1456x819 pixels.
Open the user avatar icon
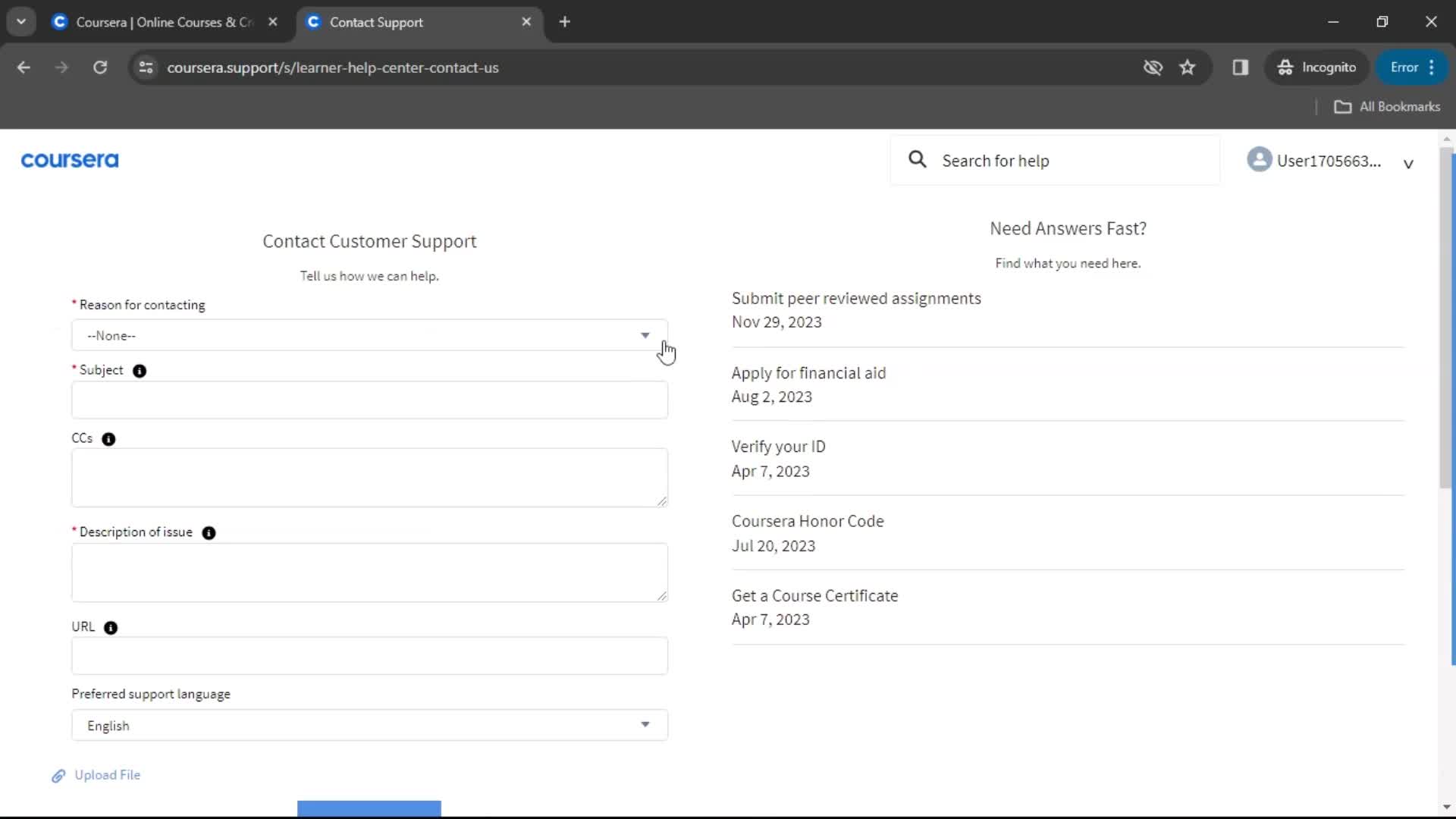tap(1259, 159)
